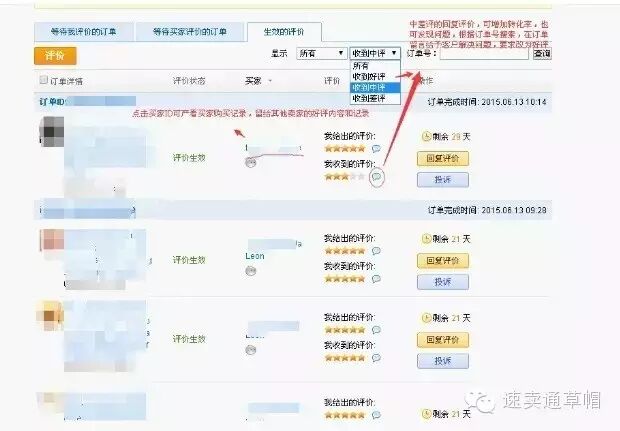Click 回复评价 in Leon's 09:28 order
620x431 pixels.
[x=443, y=261]
